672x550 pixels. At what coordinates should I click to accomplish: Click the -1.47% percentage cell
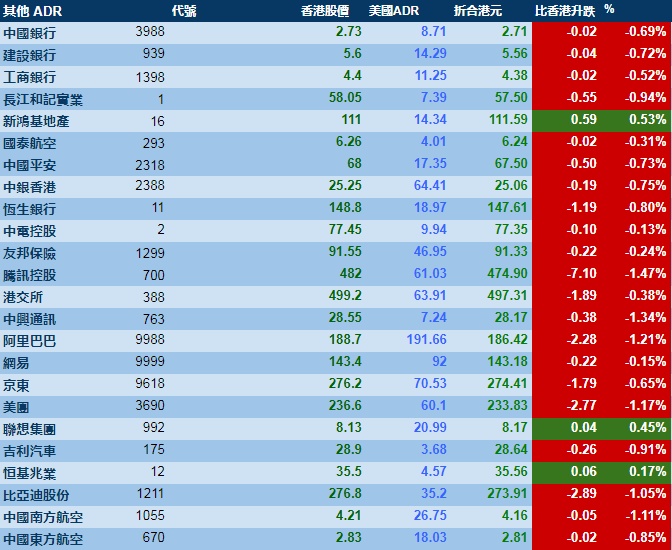click(x=645, y=273)
